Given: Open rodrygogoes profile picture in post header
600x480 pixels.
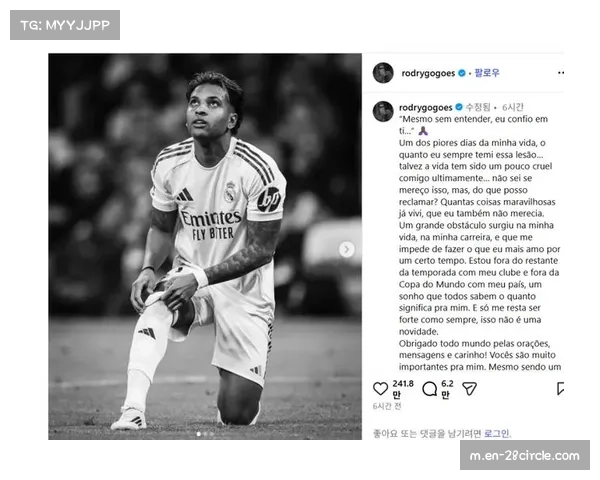Looking at the screenshot, I should pyautogui.click(x=383, y=73).
